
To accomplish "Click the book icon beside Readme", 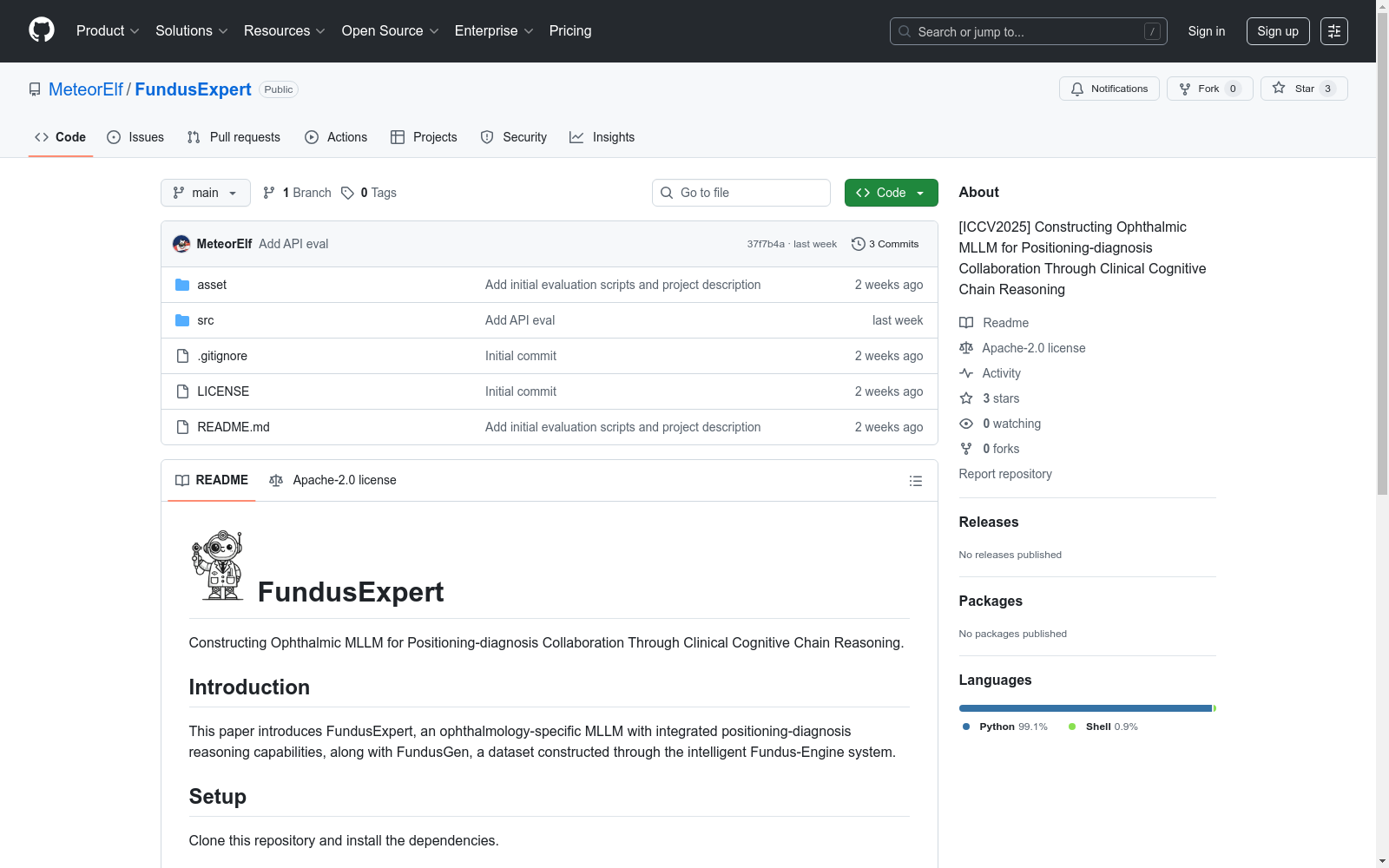I will click(x=966, y=323).
